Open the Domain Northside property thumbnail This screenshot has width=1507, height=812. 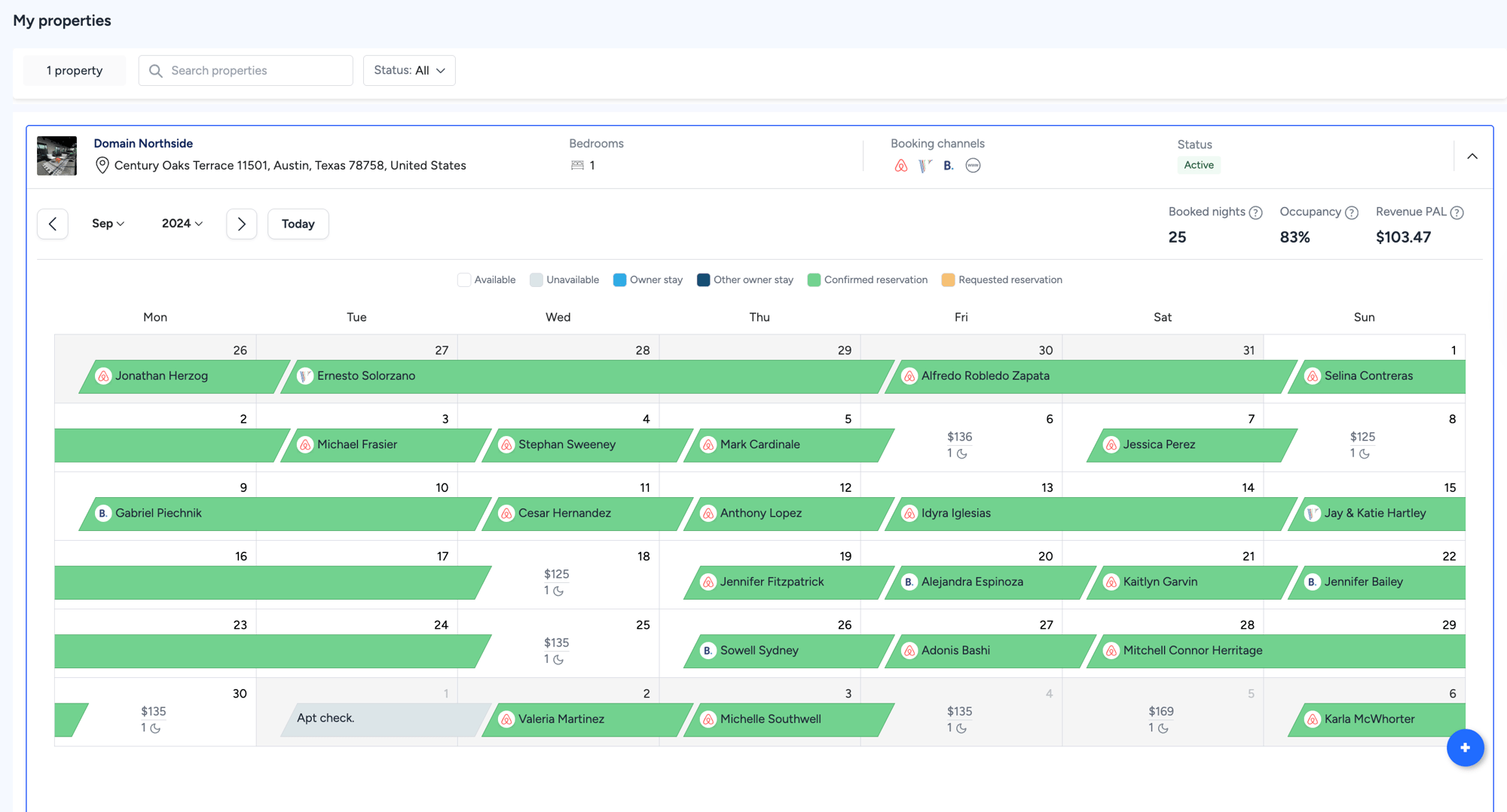pyautogui.click(x=57, y=155)
